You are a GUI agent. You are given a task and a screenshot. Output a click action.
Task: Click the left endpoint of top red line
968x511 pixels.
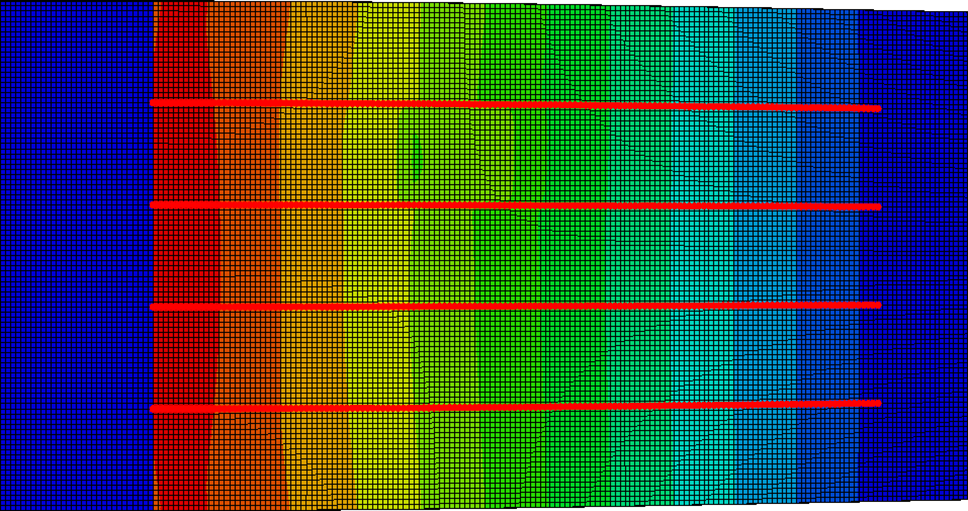click(153, 102)
